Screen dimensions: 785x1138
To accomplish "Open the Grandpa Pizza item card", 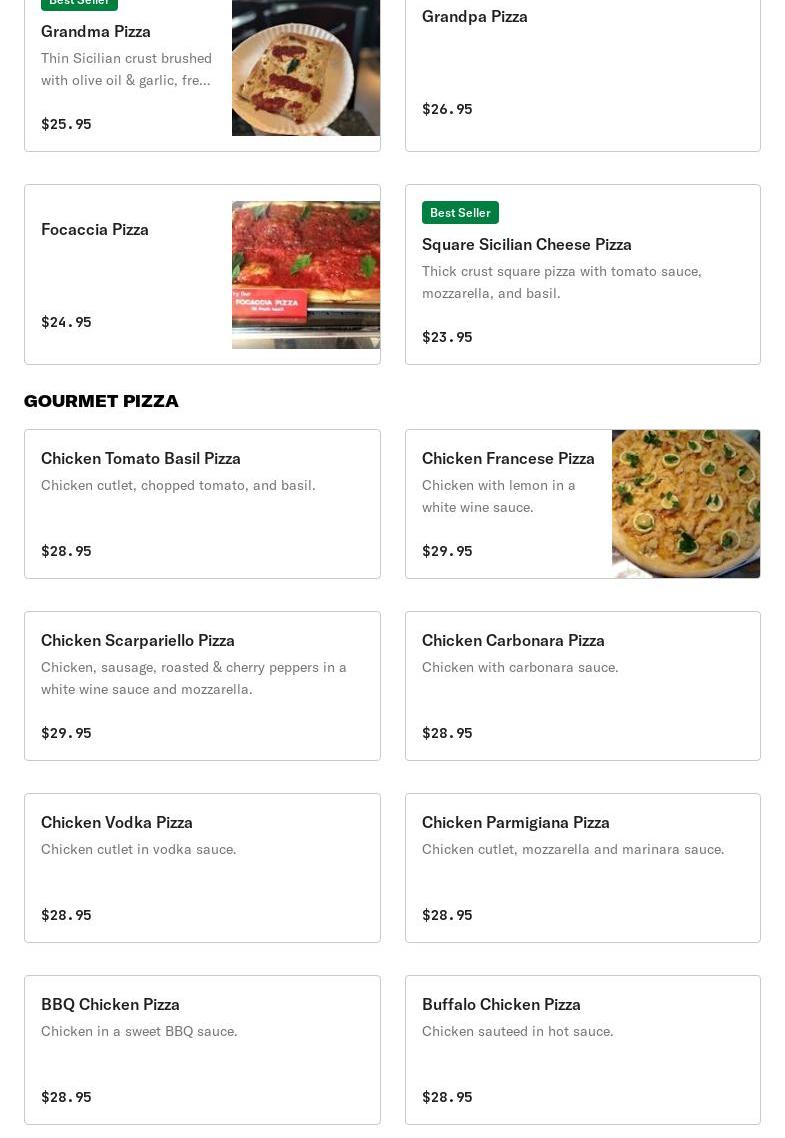I will pyautogui.click(x=583, y=75).
